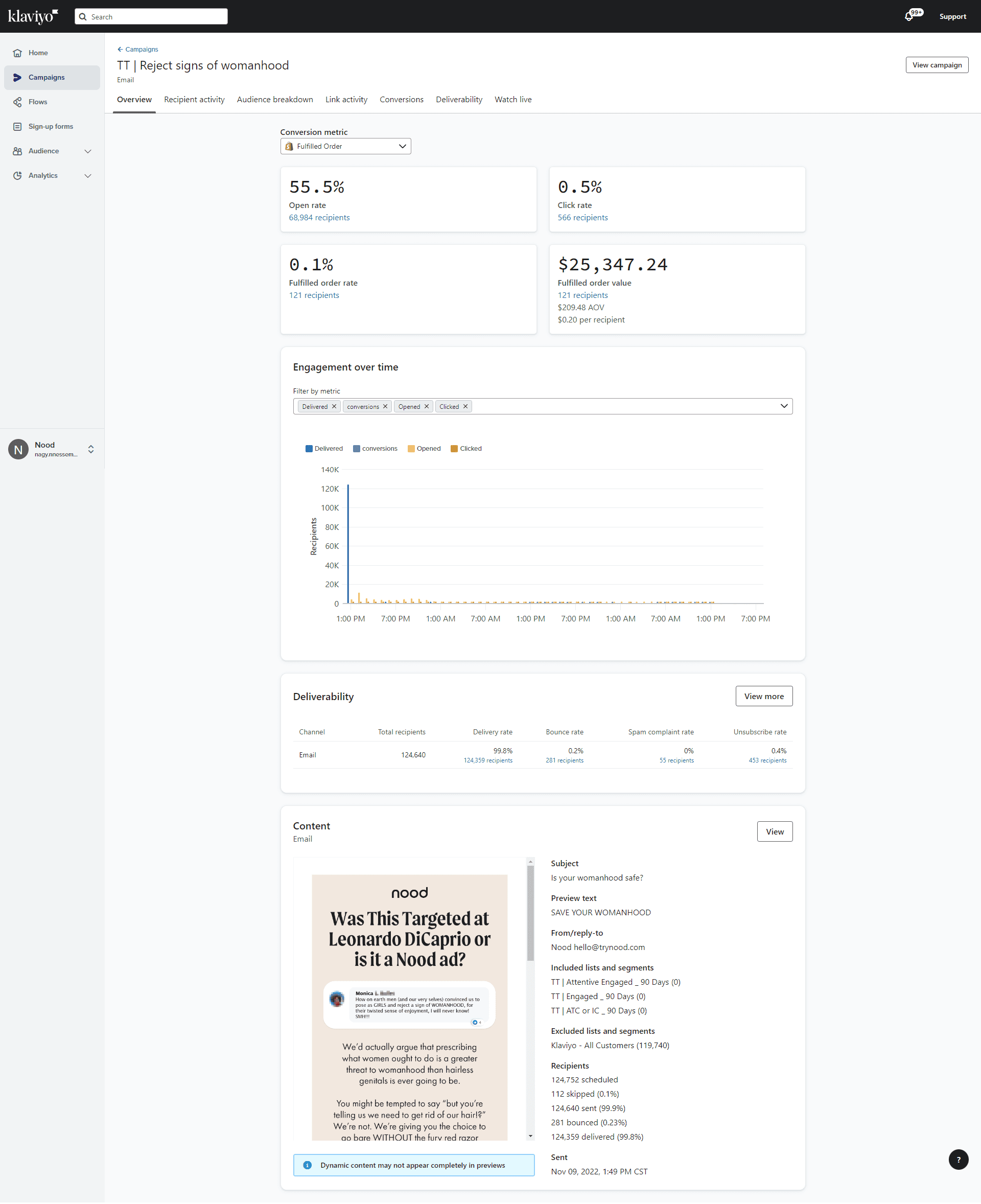The width and height of the screenshot is (981, 1204).
Task: Switch to the Conversions tab
Action: coord(402,100)
